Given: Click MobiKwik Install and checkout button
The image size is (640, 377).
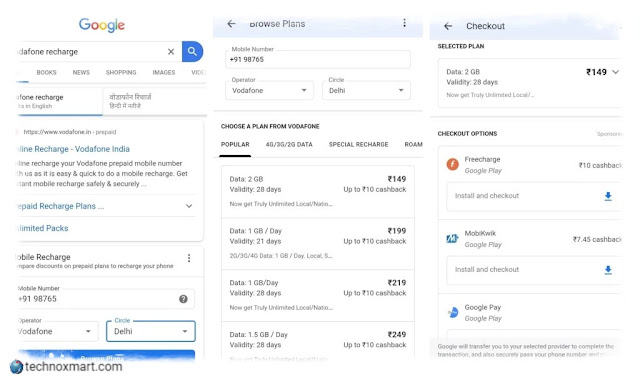Looking at the screenshot, I should point(533,270).
